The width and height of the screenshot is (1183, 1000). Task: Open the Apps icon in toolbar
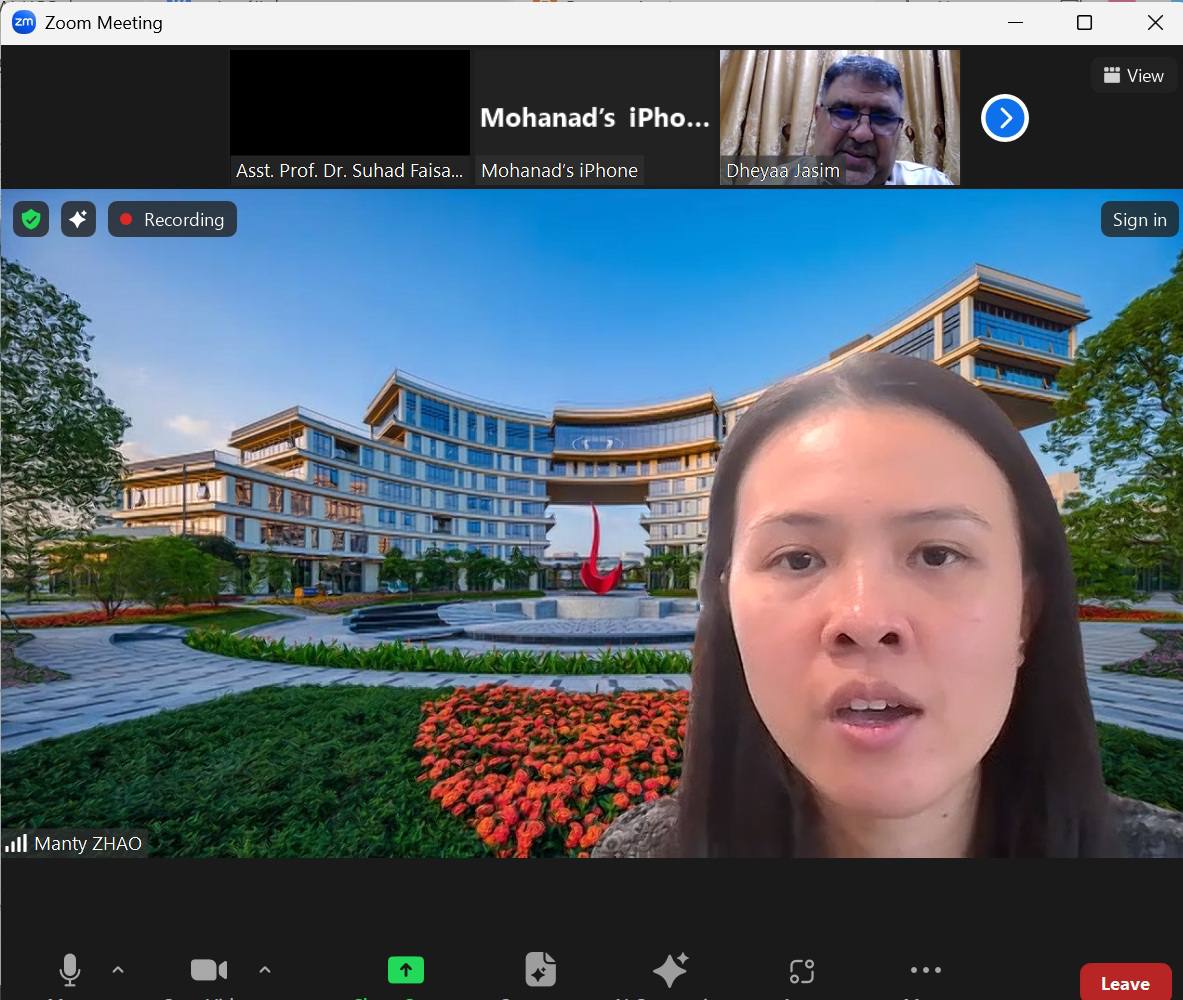coord(801,971)
